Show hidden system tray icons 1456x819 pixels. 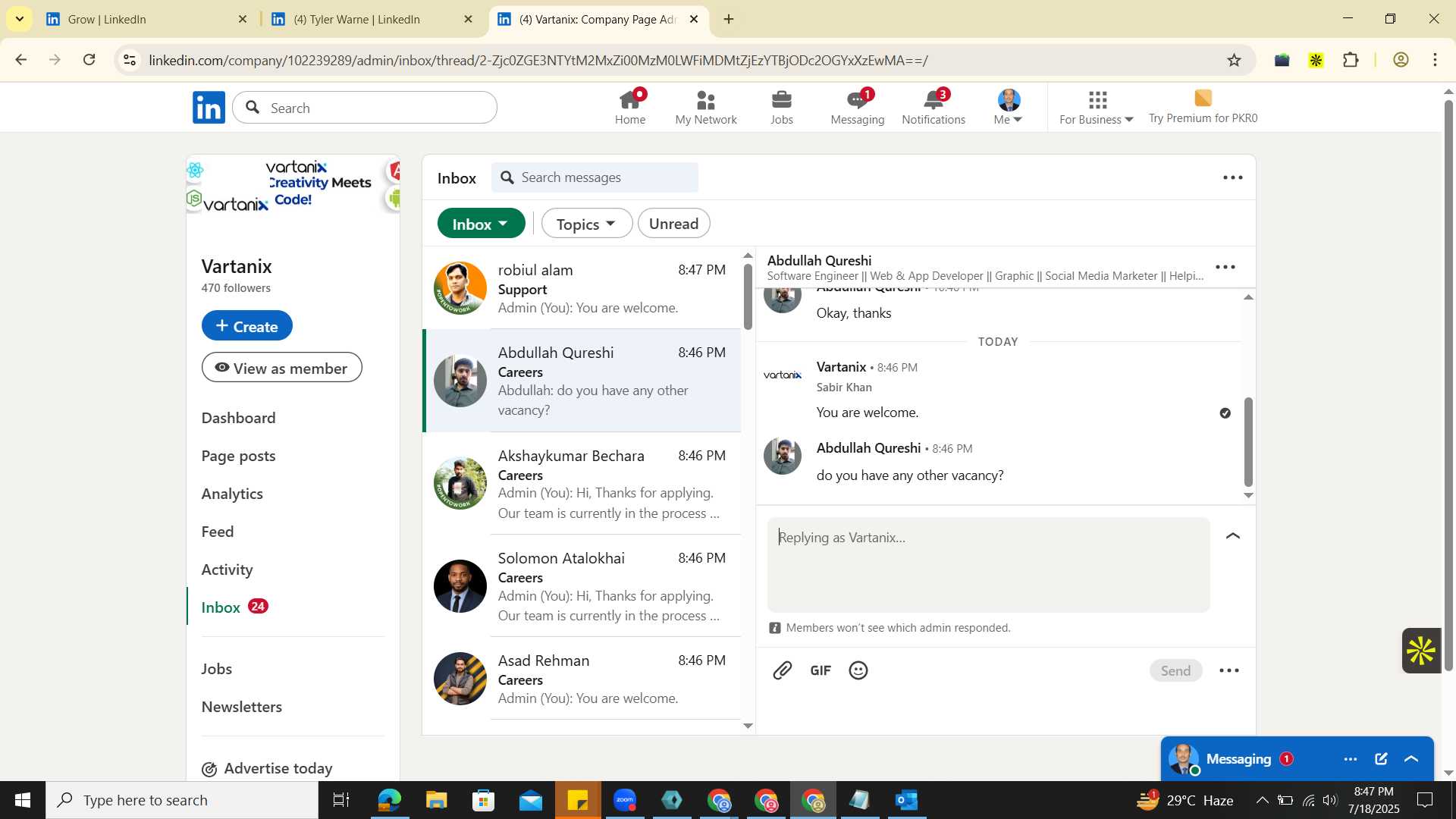click(1262, 800)
